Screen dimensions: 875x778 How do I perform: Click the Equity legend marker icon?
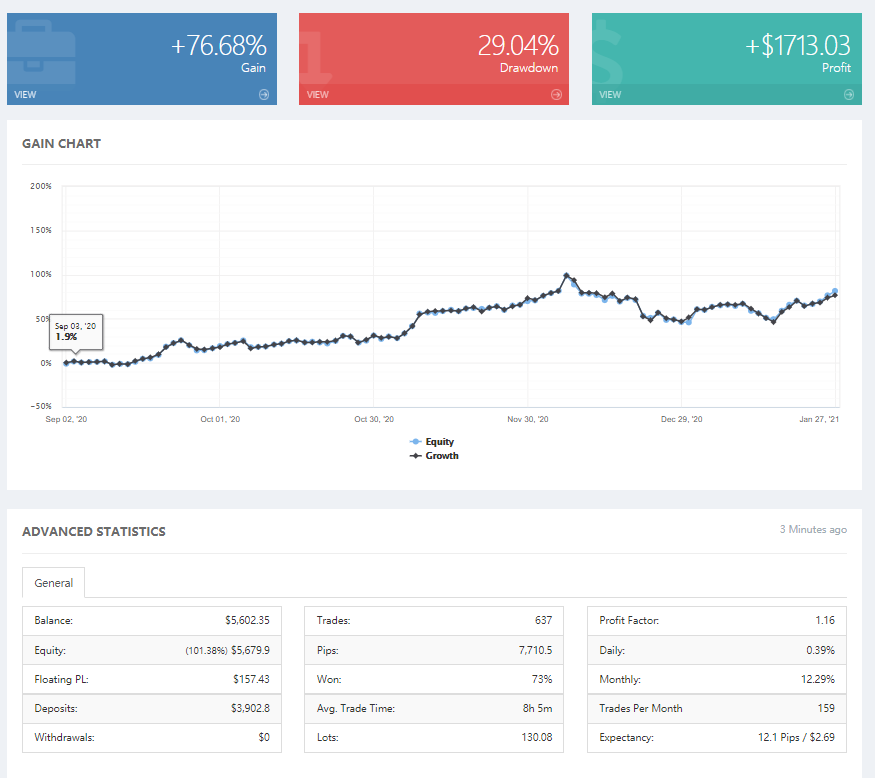[415, 441]
